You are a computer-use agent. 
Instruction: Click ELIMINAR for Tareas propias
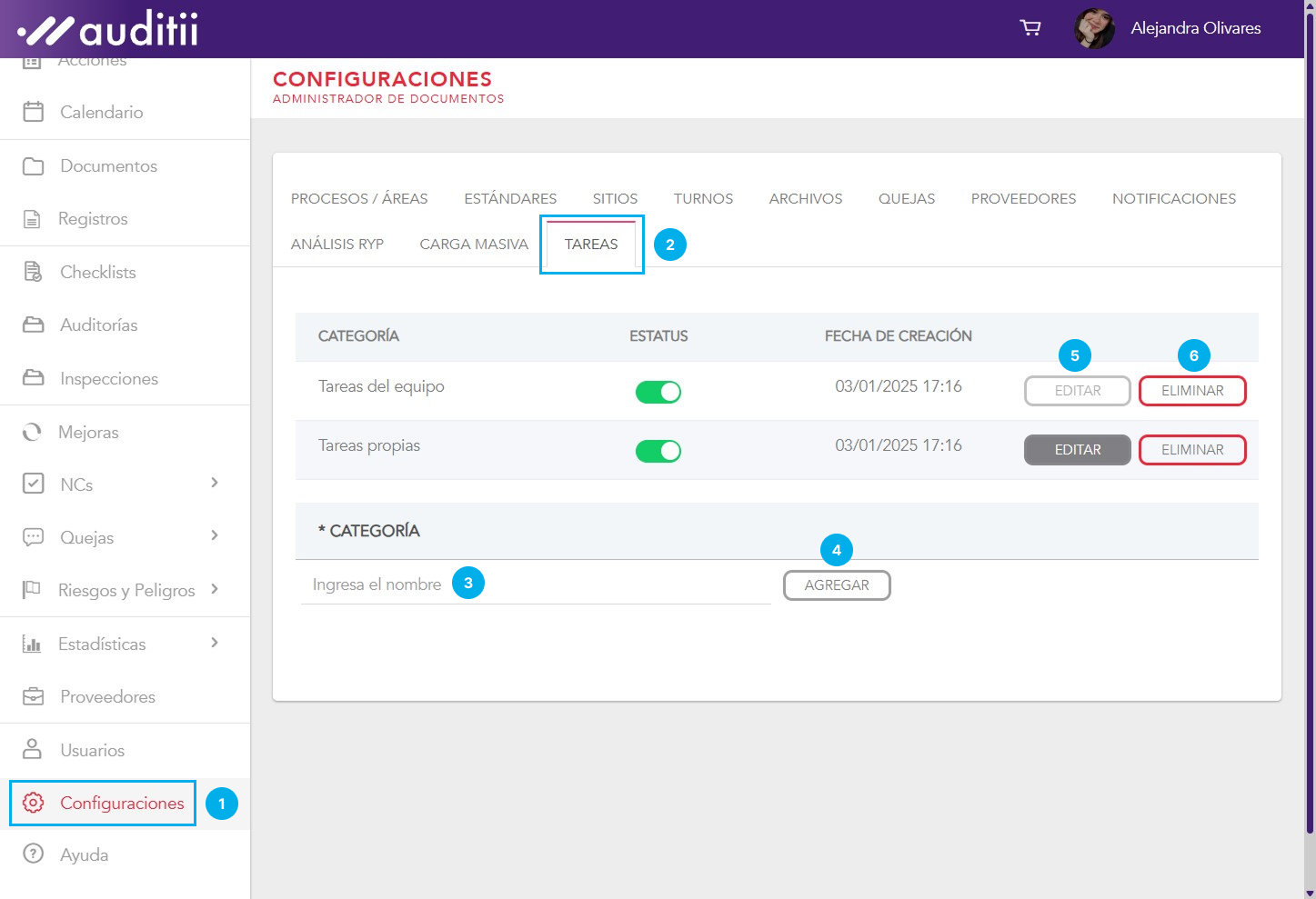pos(1192,450)
